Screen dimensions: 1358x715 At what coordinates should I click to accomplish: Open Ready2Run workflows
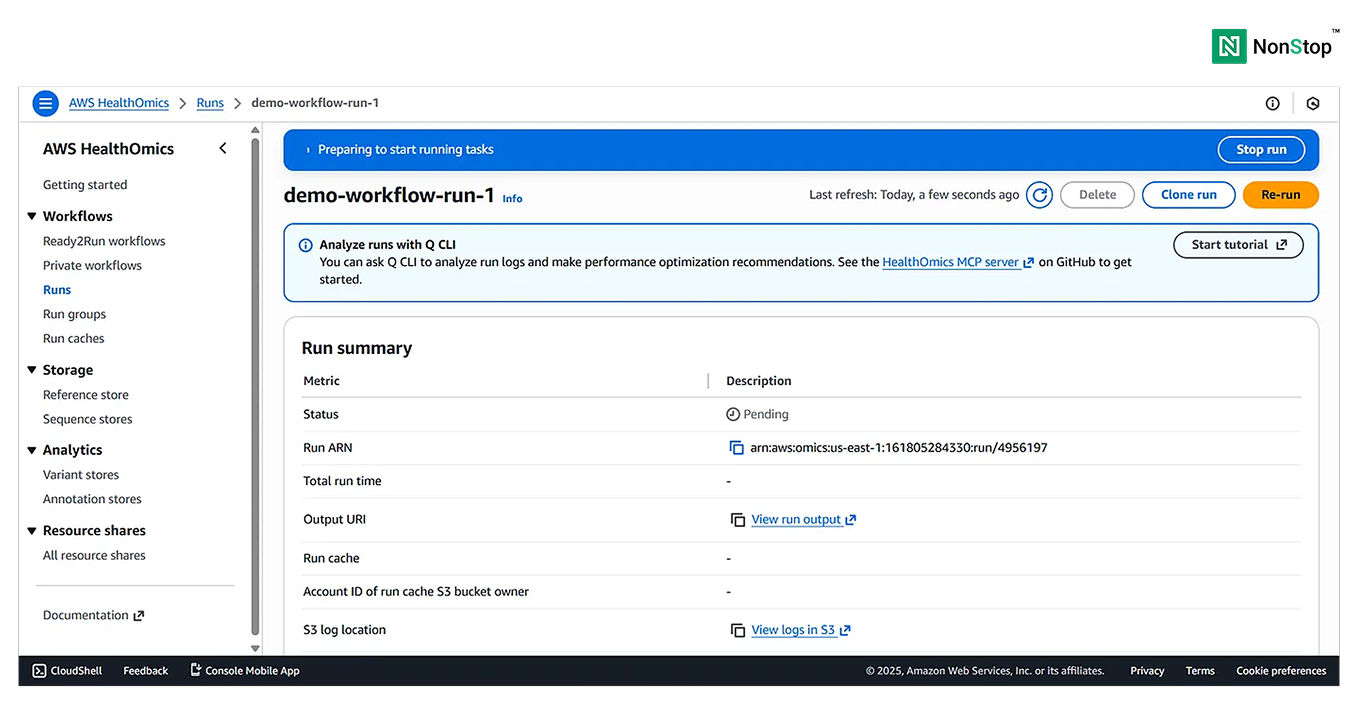coord(104,241)
